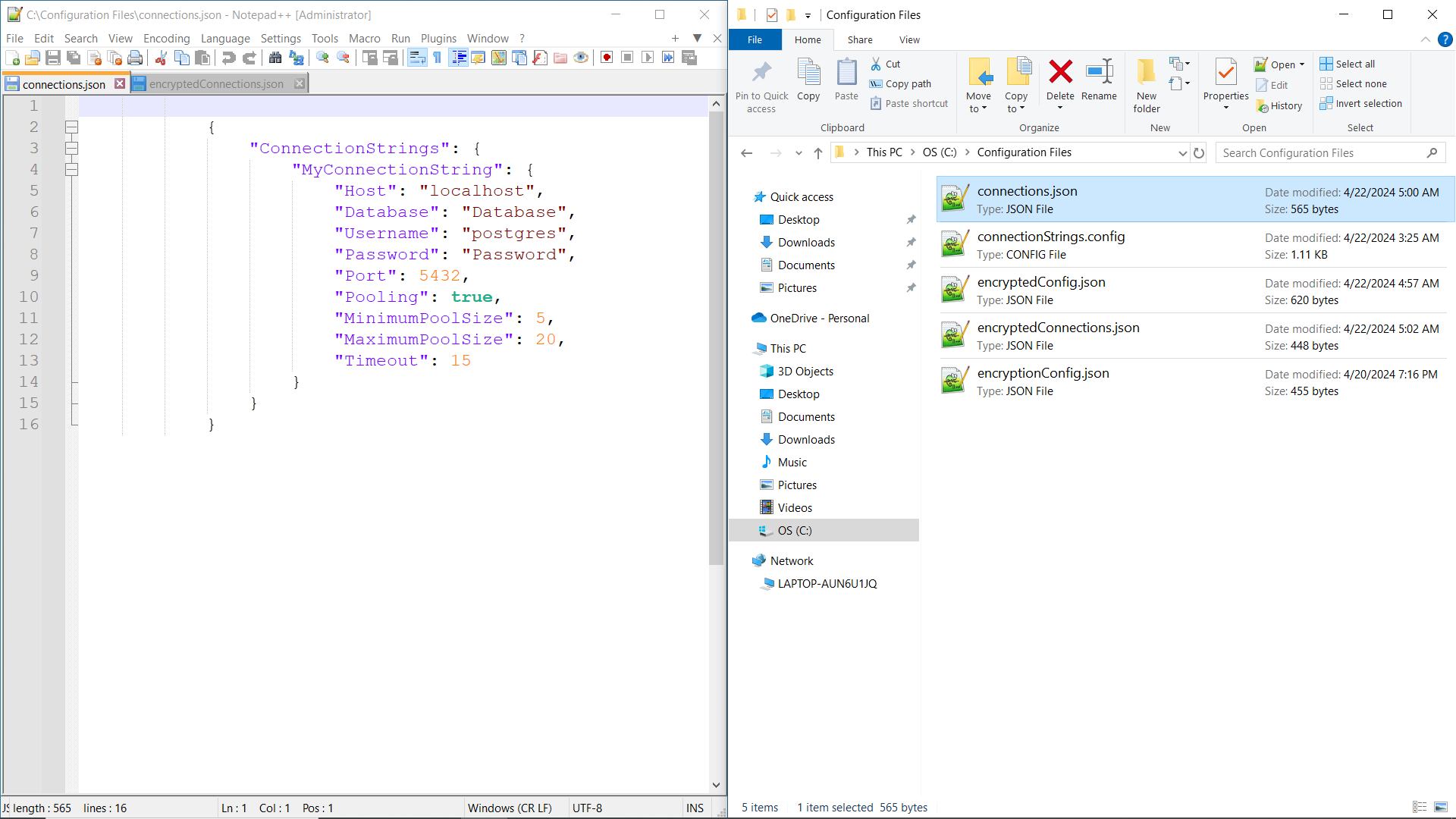Open the Share tab in Explorer ribbon

pyautogui.click(x=859, y=39)
